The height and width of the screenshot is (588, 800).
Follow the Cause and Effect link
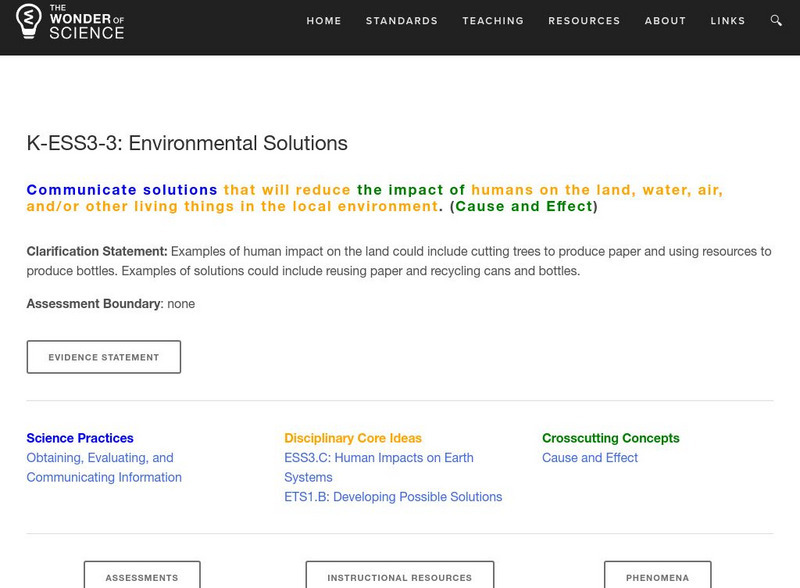coord(590,458)
